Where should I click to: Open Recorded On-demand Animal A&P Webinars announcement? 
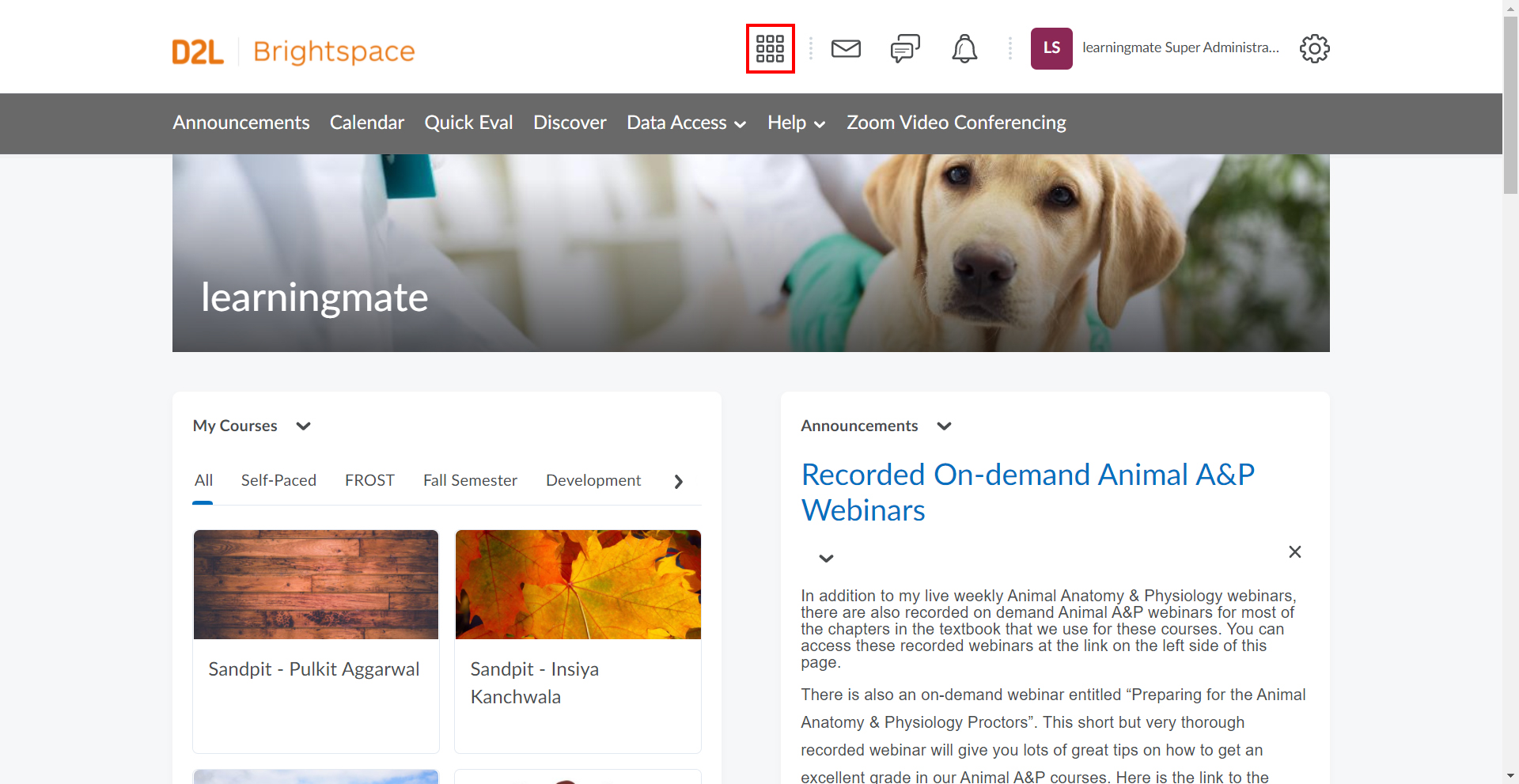coord(1028,492)
